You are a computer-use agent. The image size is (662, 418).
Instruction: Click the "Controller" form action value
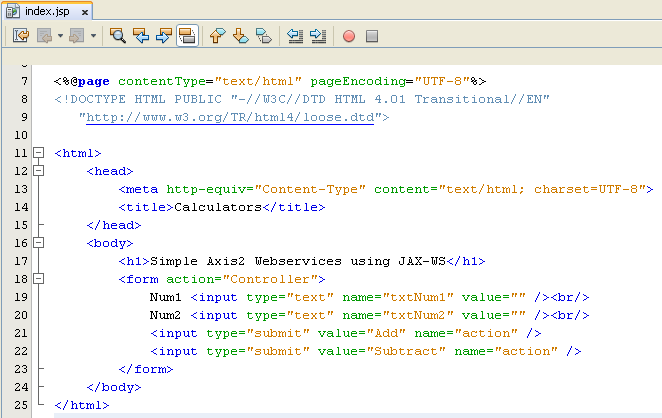coord(270,279)
